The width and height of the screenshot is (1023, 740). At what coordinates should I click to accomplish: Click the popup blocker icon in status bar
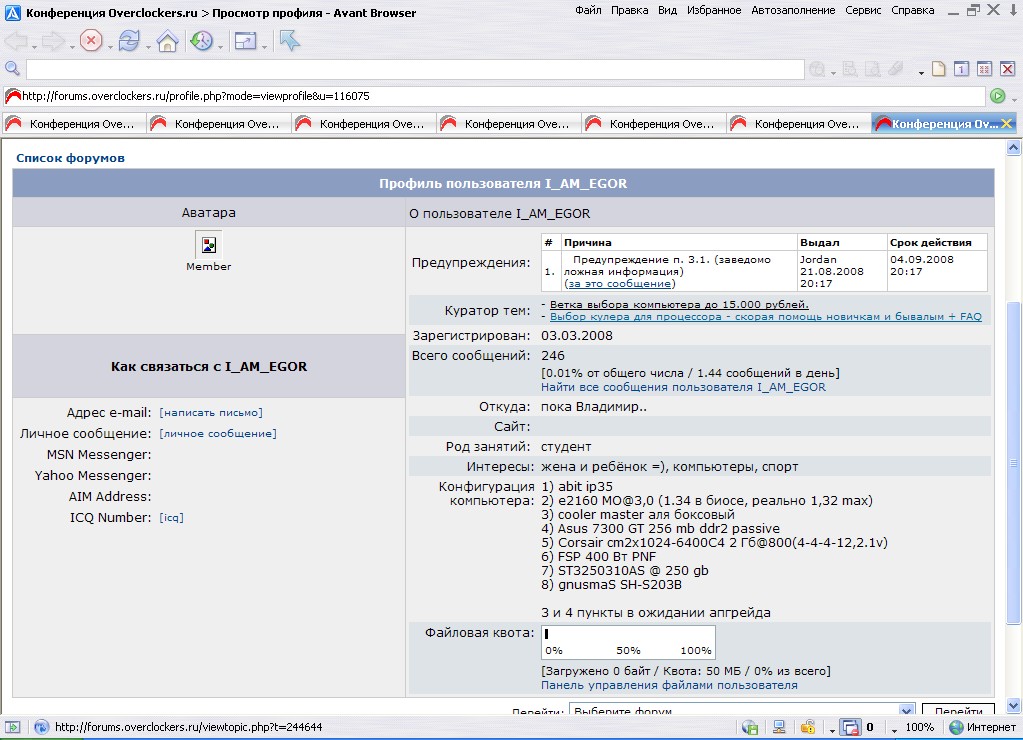(x=851, y=727)
